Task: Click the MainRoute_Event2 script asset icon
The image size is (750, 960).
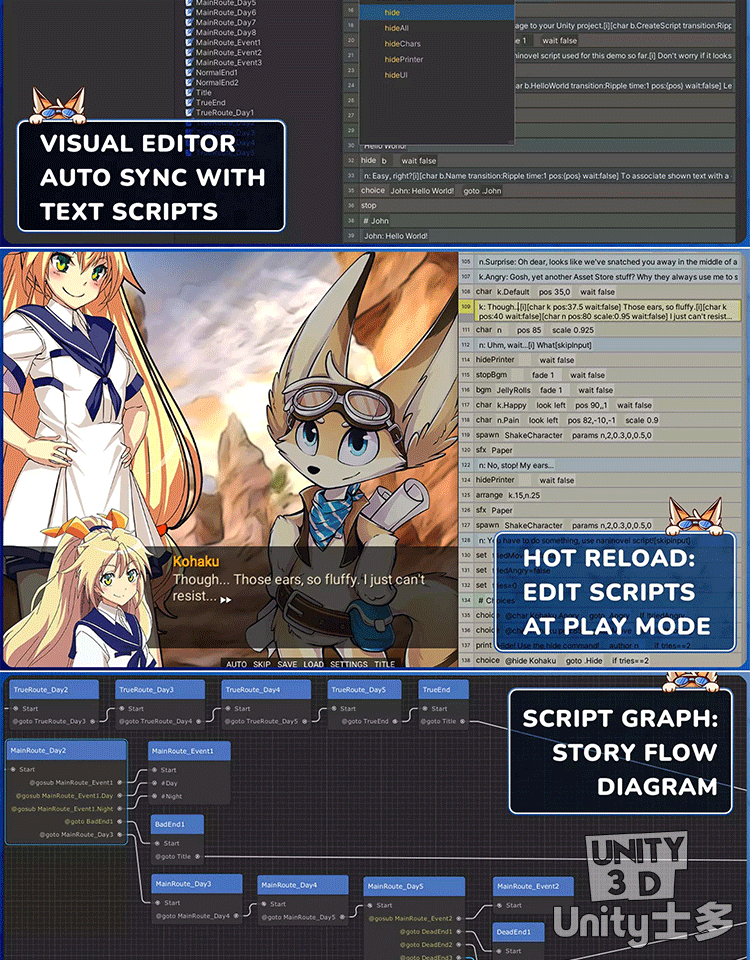Action: point(190,53)
